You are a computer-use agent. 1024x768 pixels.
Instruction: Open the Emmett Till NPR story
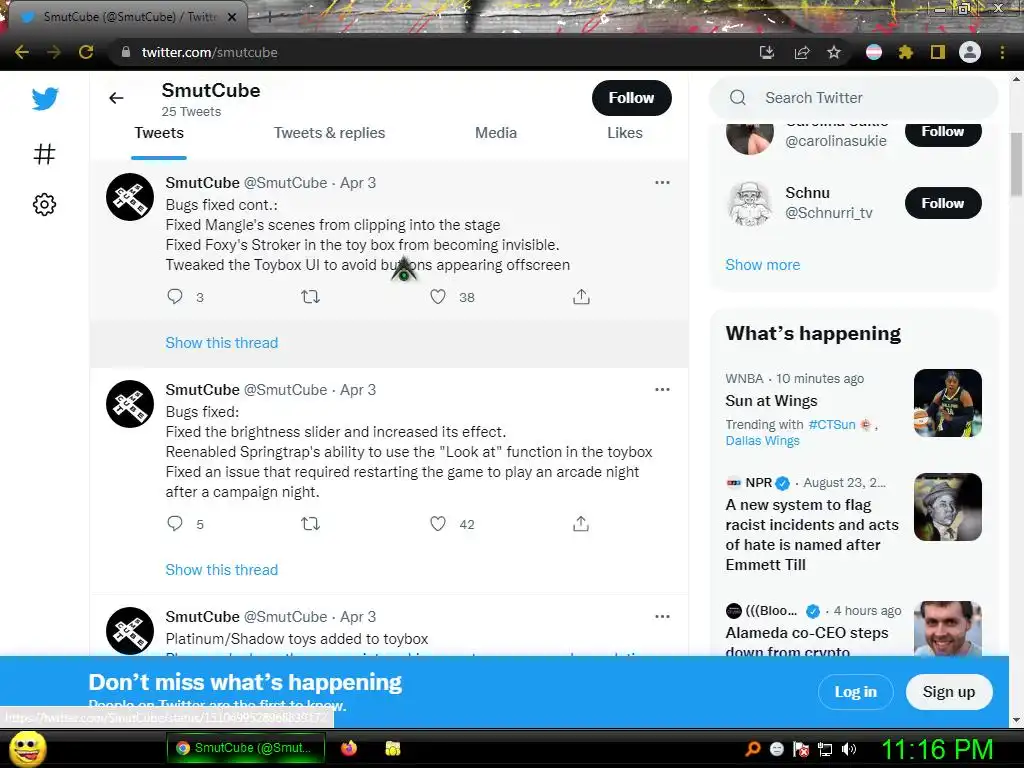812,535
